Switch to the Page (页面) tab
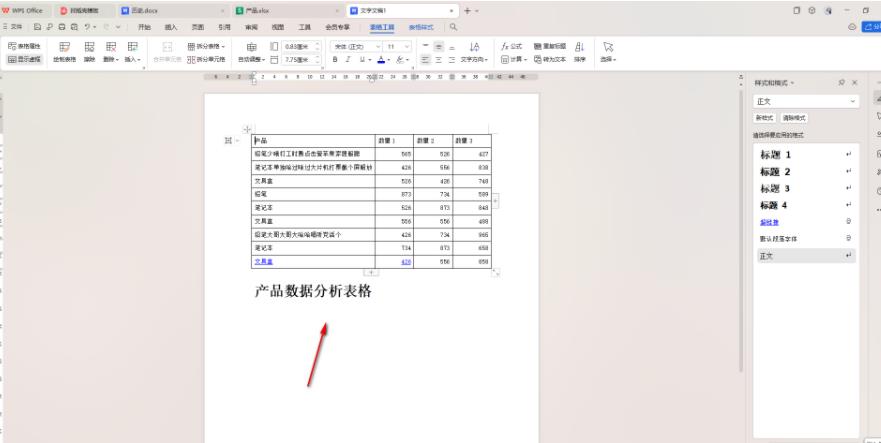The image size is (881, 443). pos(198,27)
